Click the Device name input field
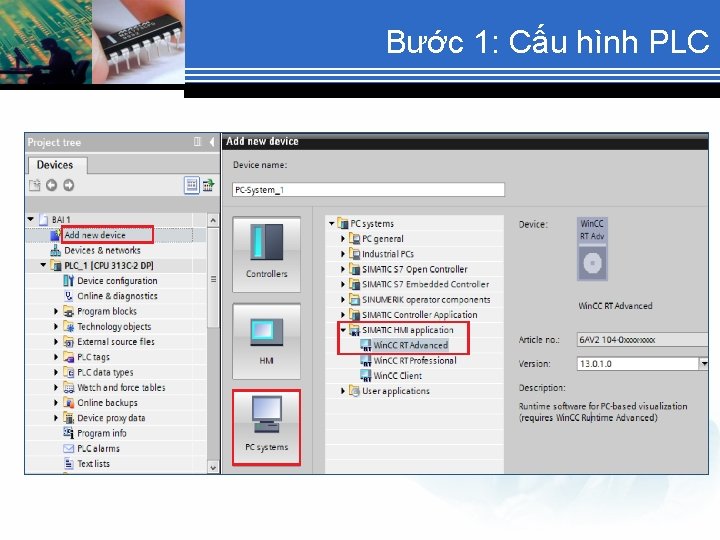 pos(368,190)
